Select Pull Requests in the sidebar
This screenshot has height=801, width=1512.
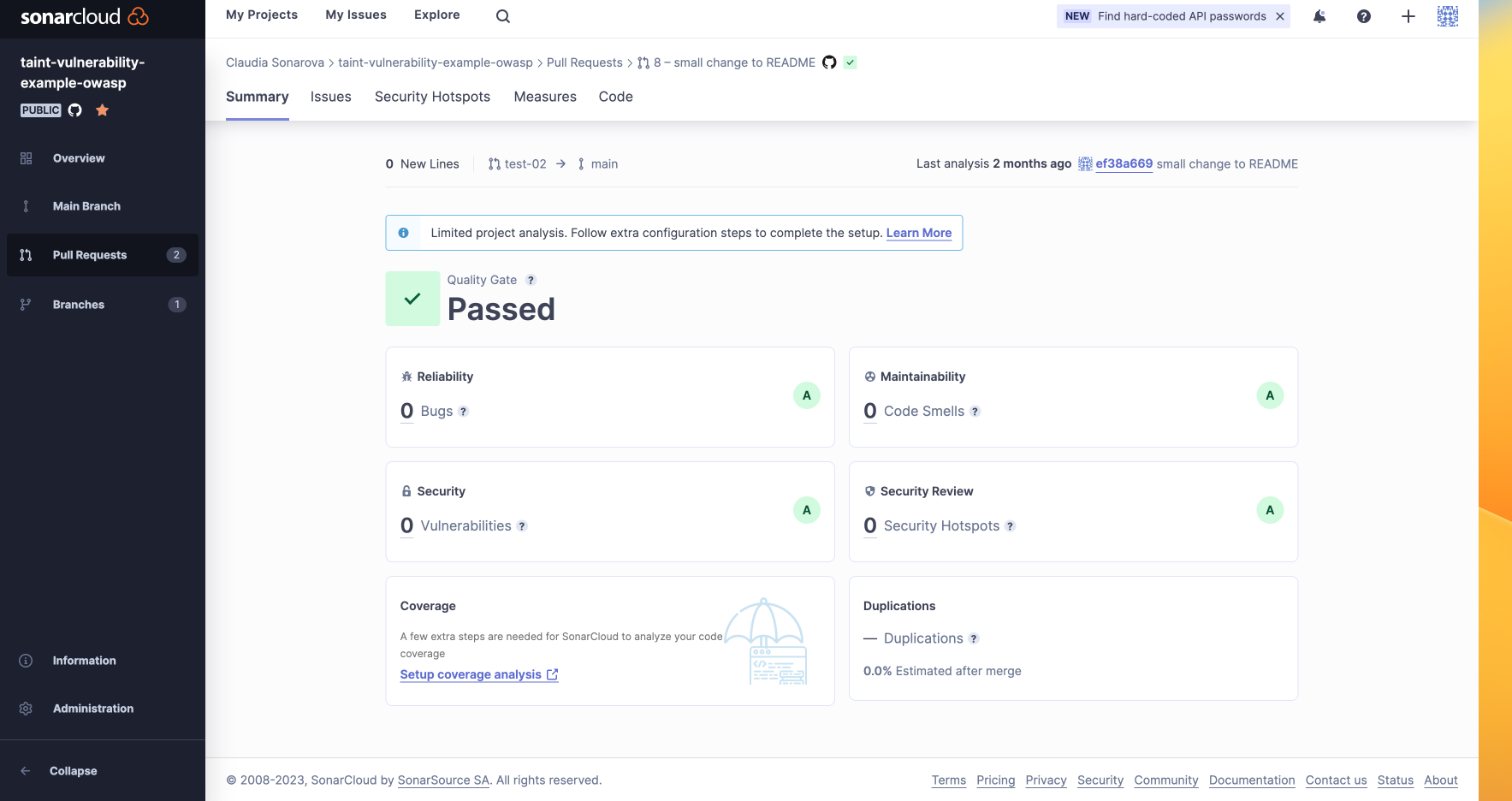pyautogui.click(x=103, y=255)
